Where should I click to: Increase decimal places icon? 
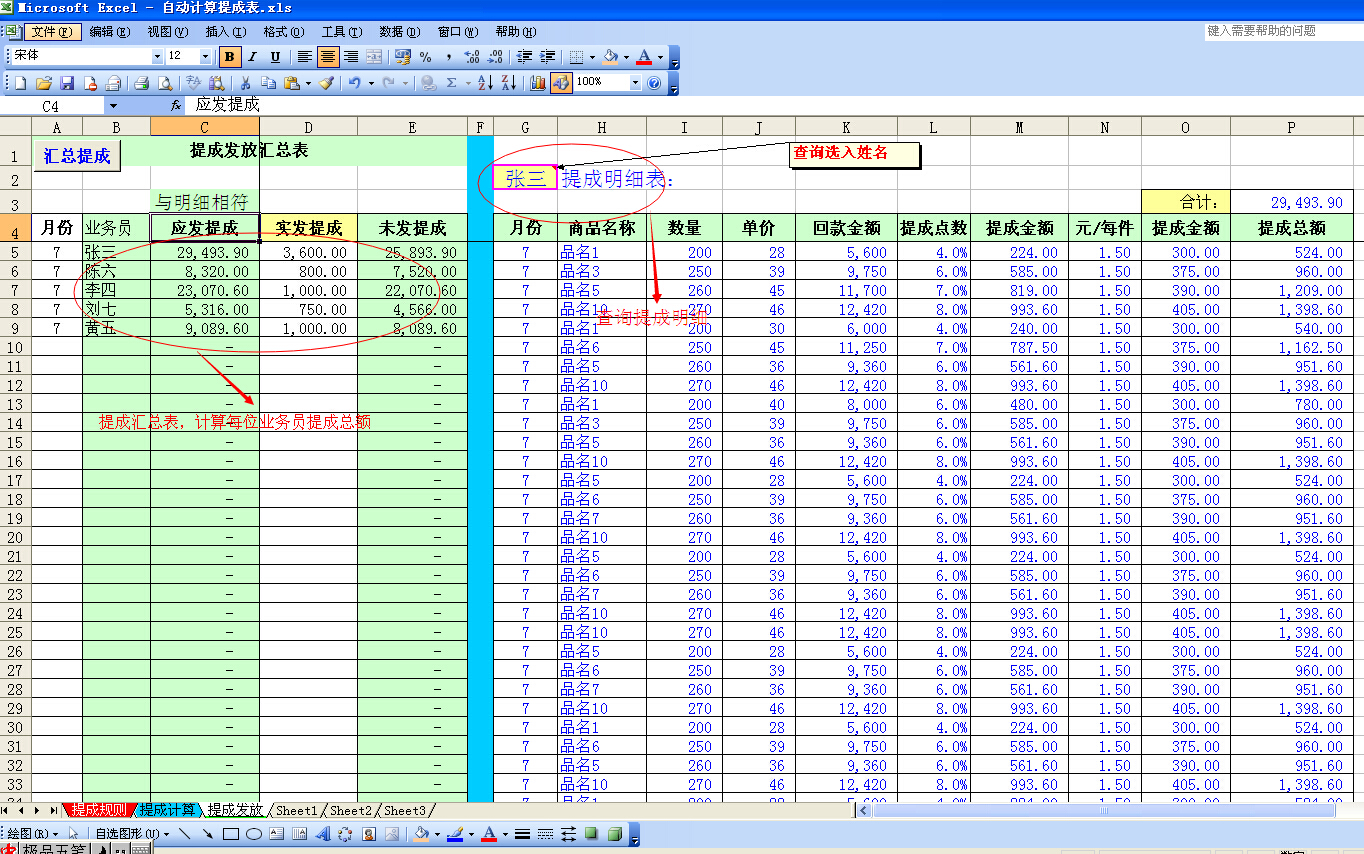[473, 57]
